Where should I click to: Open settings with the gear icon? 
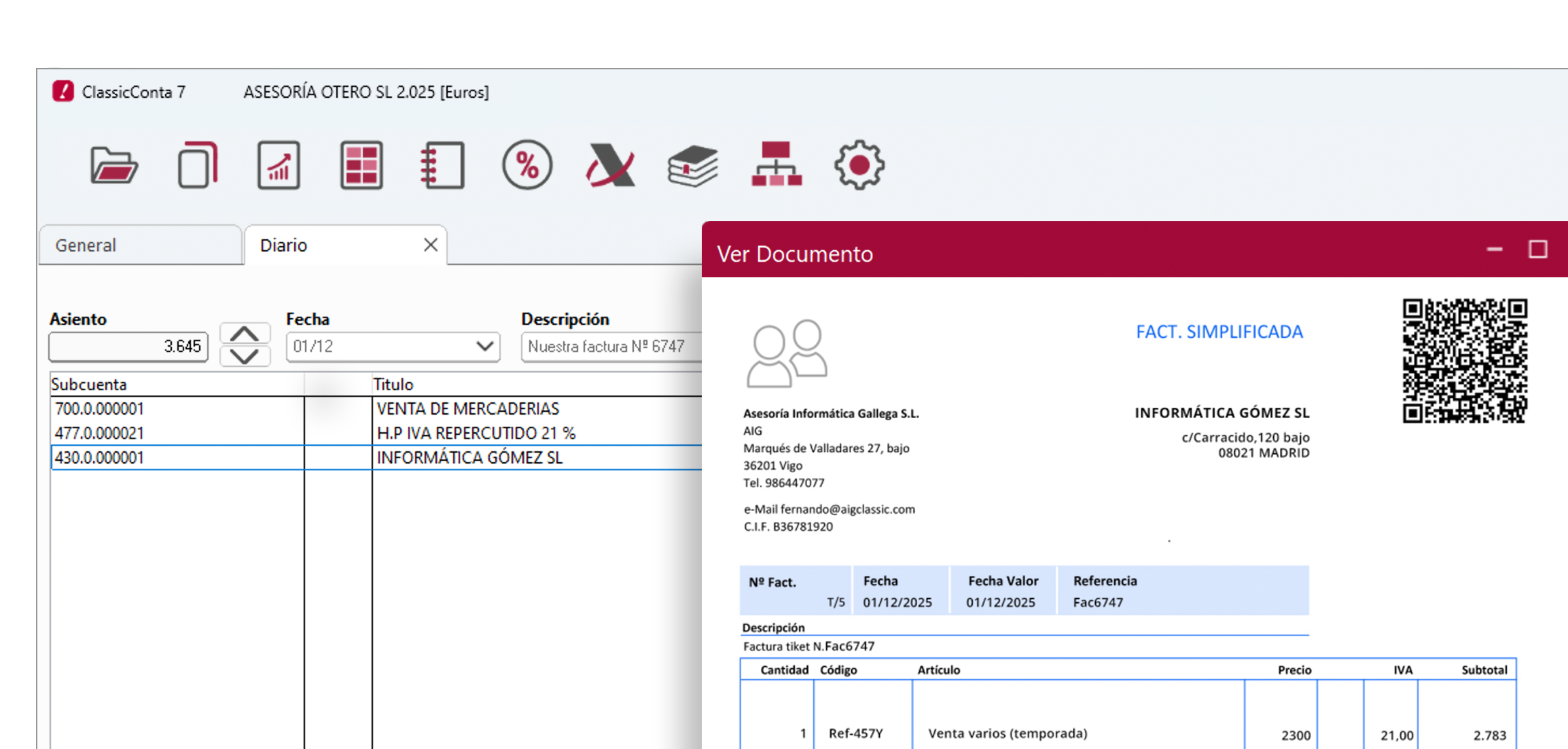tap(859, 165)
